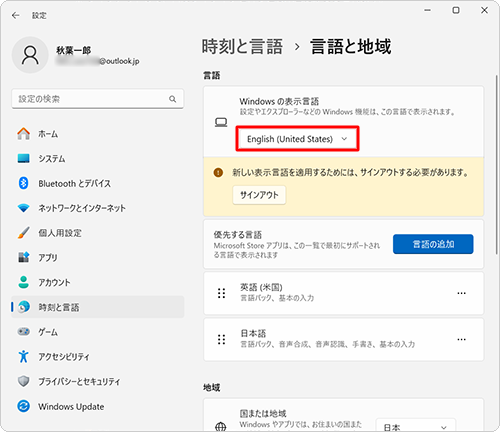Click the globe icon beside 国または地域

pyautogui.click(x=221, y=427)
